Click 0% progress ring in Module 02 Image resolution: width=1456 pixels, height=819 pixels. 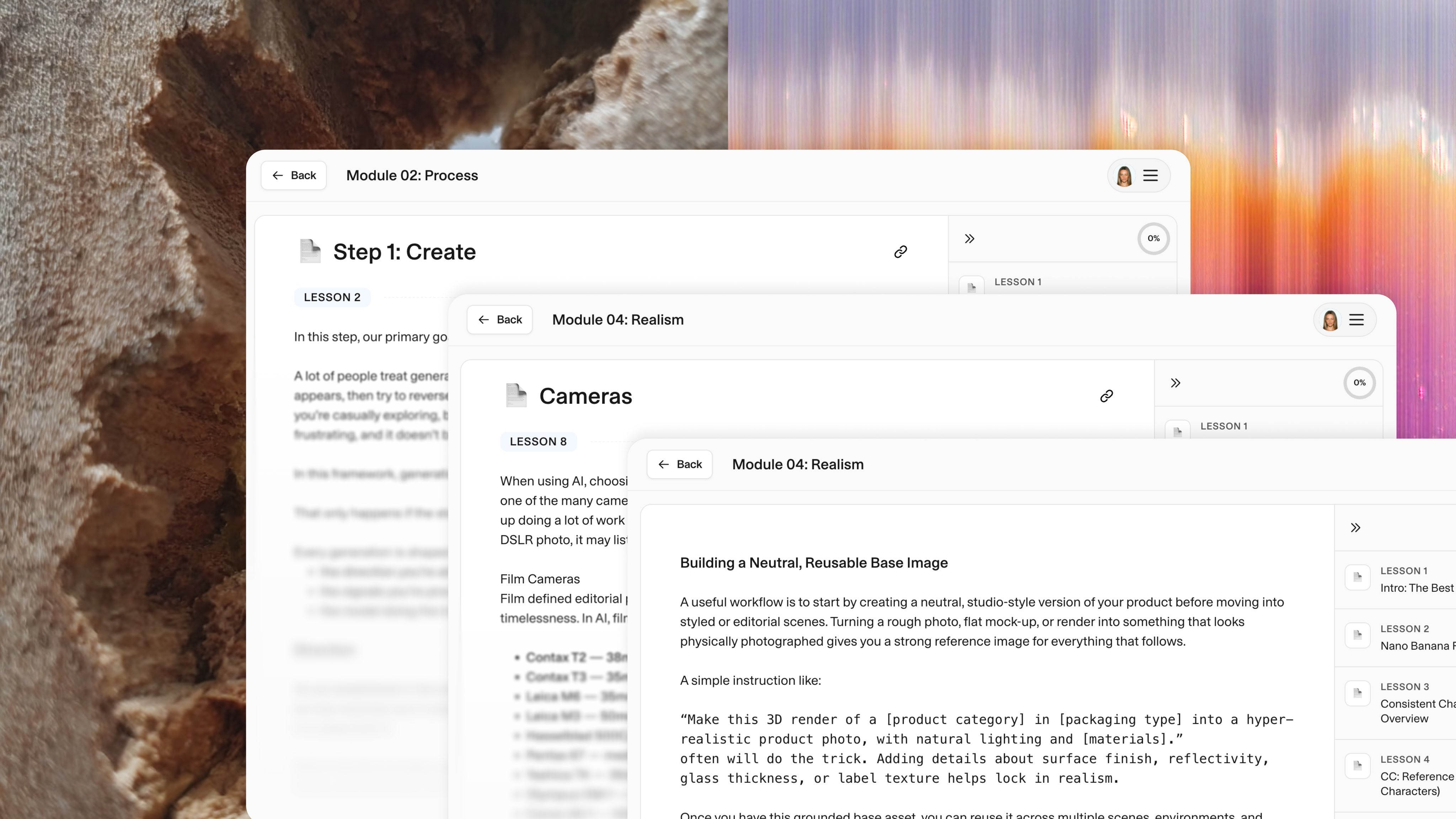[x=1153, y=239]
